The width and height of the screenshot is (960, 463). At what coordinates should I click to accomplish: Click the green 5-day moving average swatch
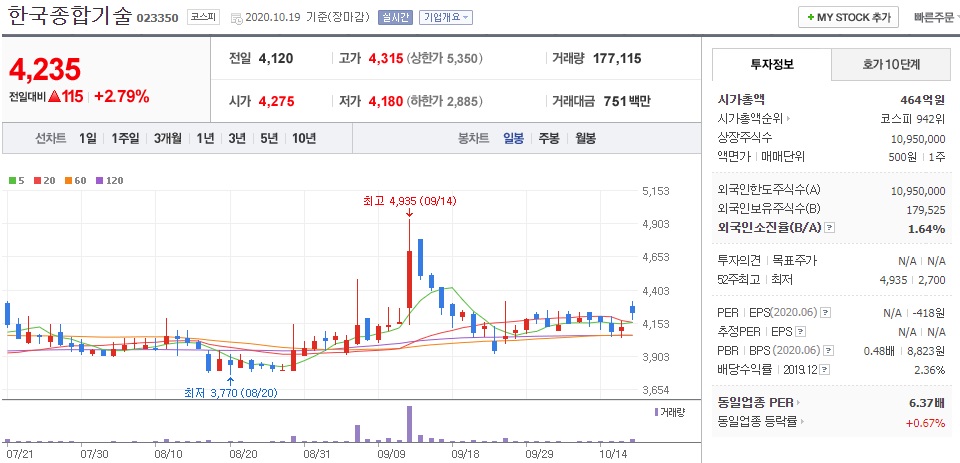pos(12,181)
